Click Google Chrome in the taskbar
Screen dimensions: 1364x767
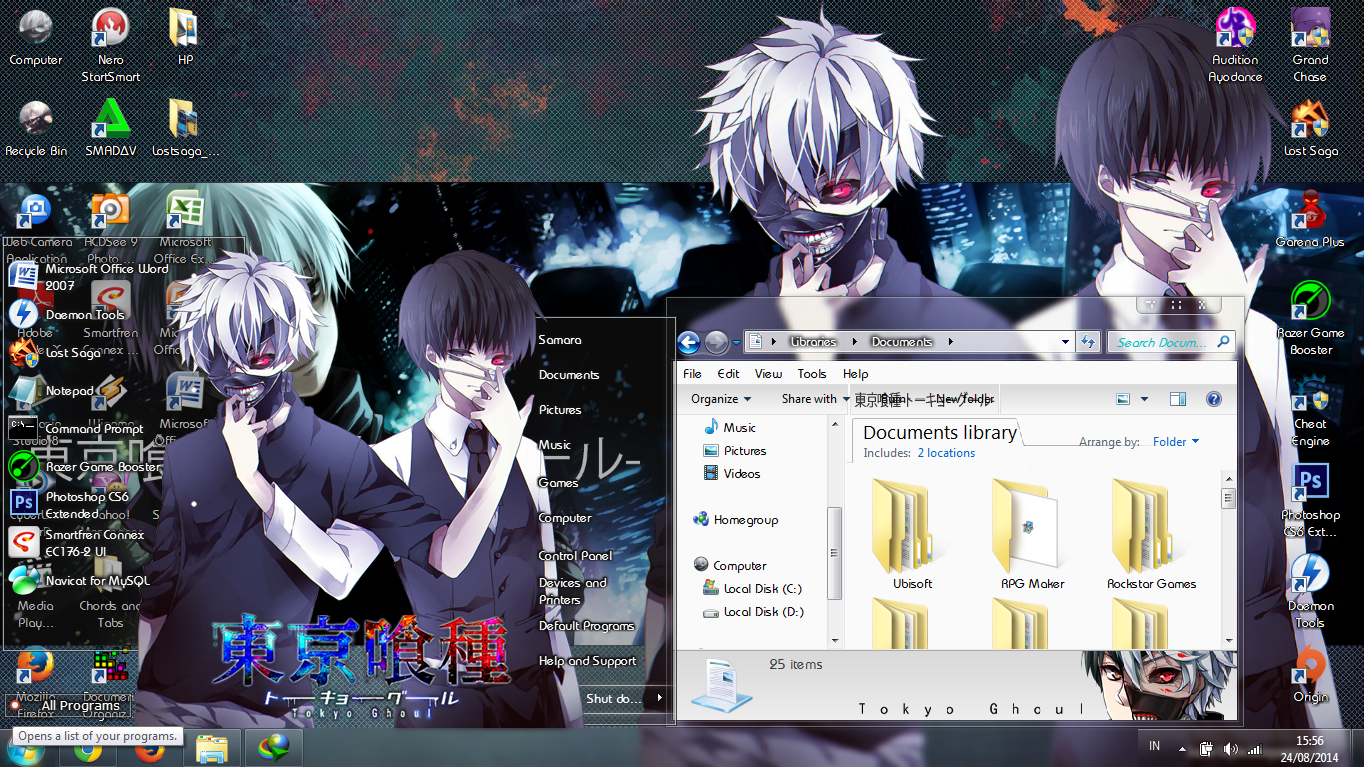[88, 748]
